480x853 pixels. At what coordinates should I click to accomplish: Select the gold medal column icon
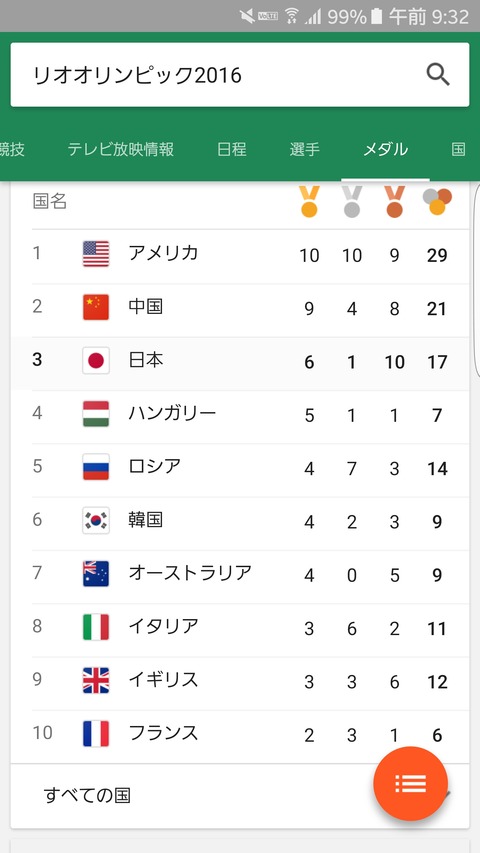[x=309, y=202]
